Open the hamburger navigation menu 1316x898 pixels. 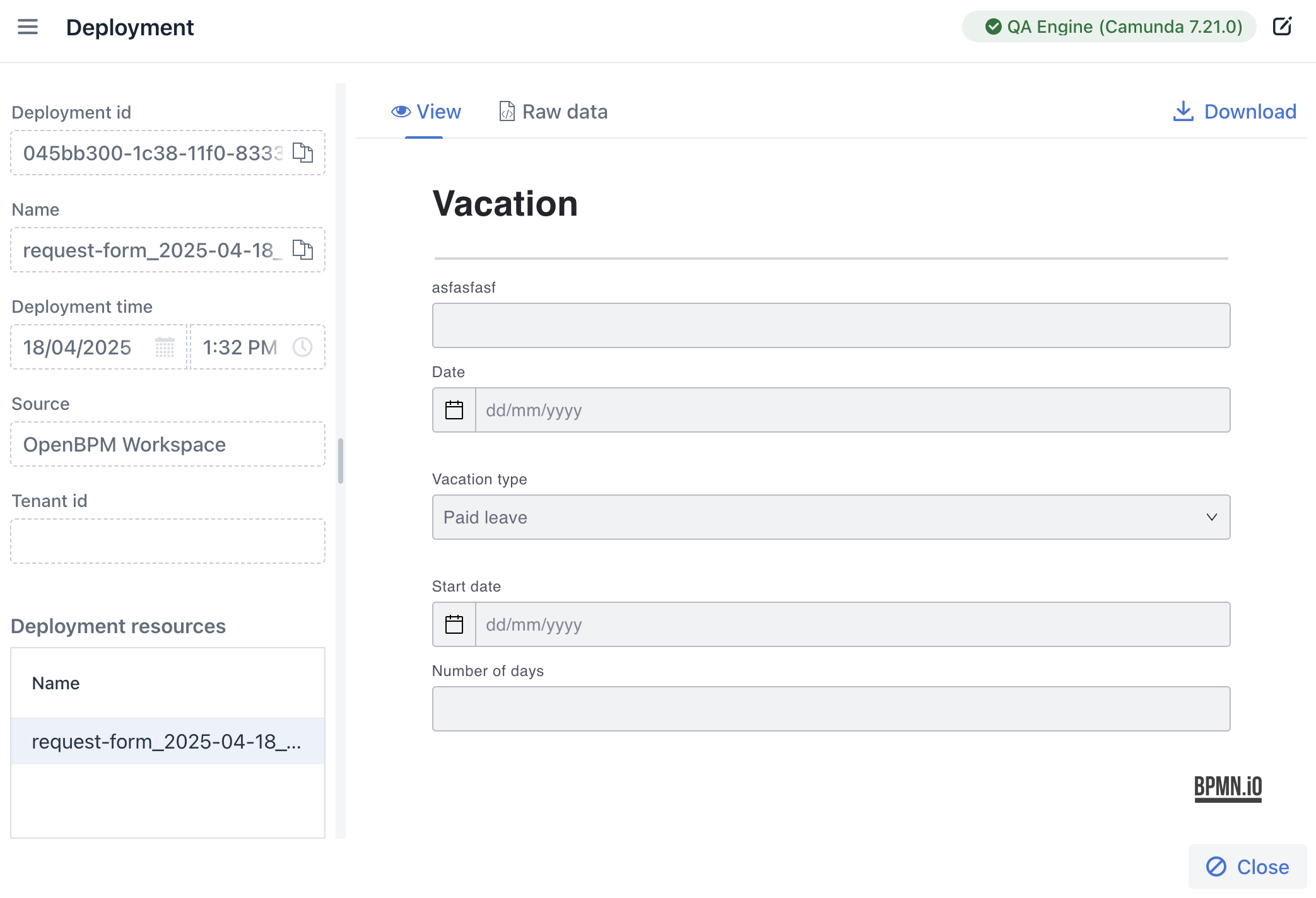tap(28, 27)
